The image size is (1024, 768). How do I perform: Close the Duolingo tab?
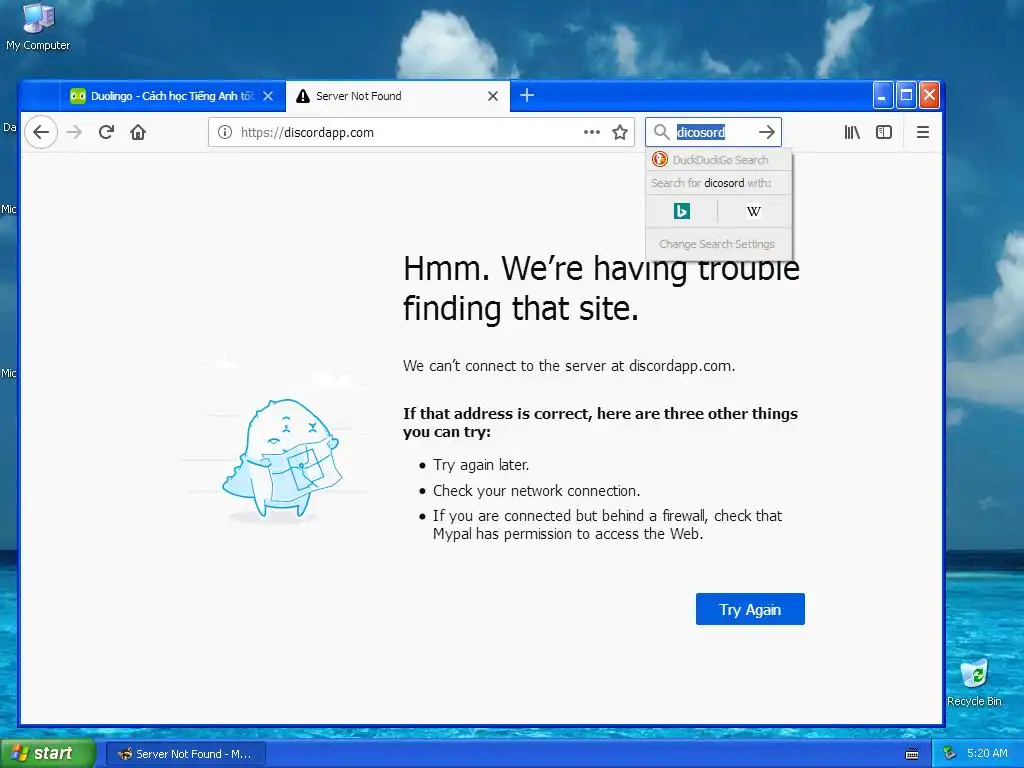[x=268, y=96]
